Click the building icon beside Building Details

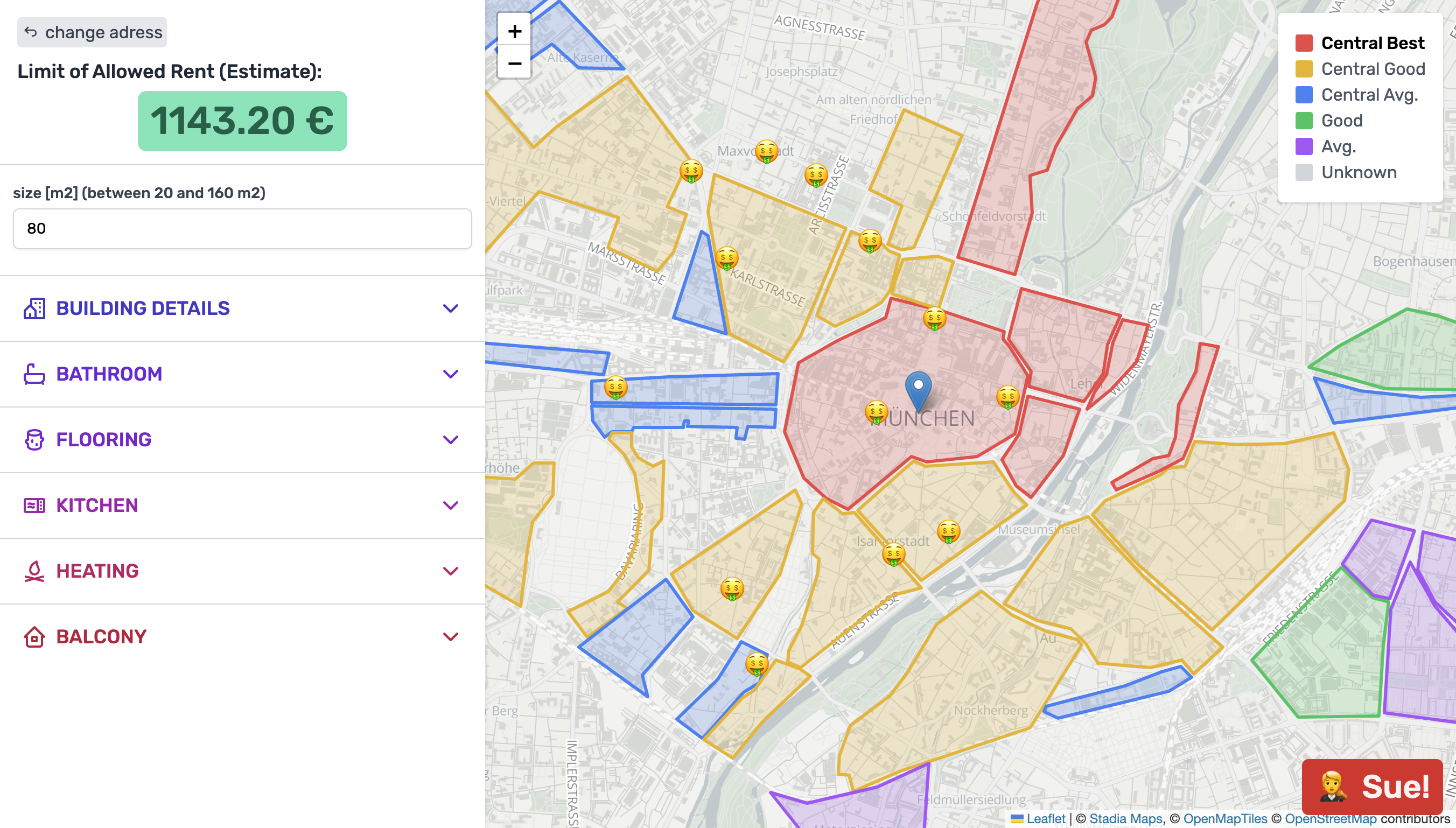(34, 308)
